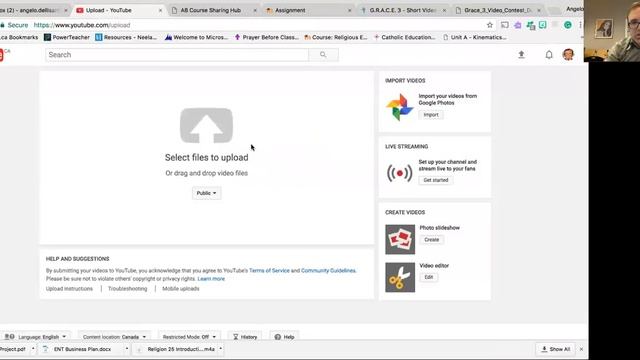Open the Mobile uploads link
This screenshot has width=640, height=360.
[x=181, y=289]
